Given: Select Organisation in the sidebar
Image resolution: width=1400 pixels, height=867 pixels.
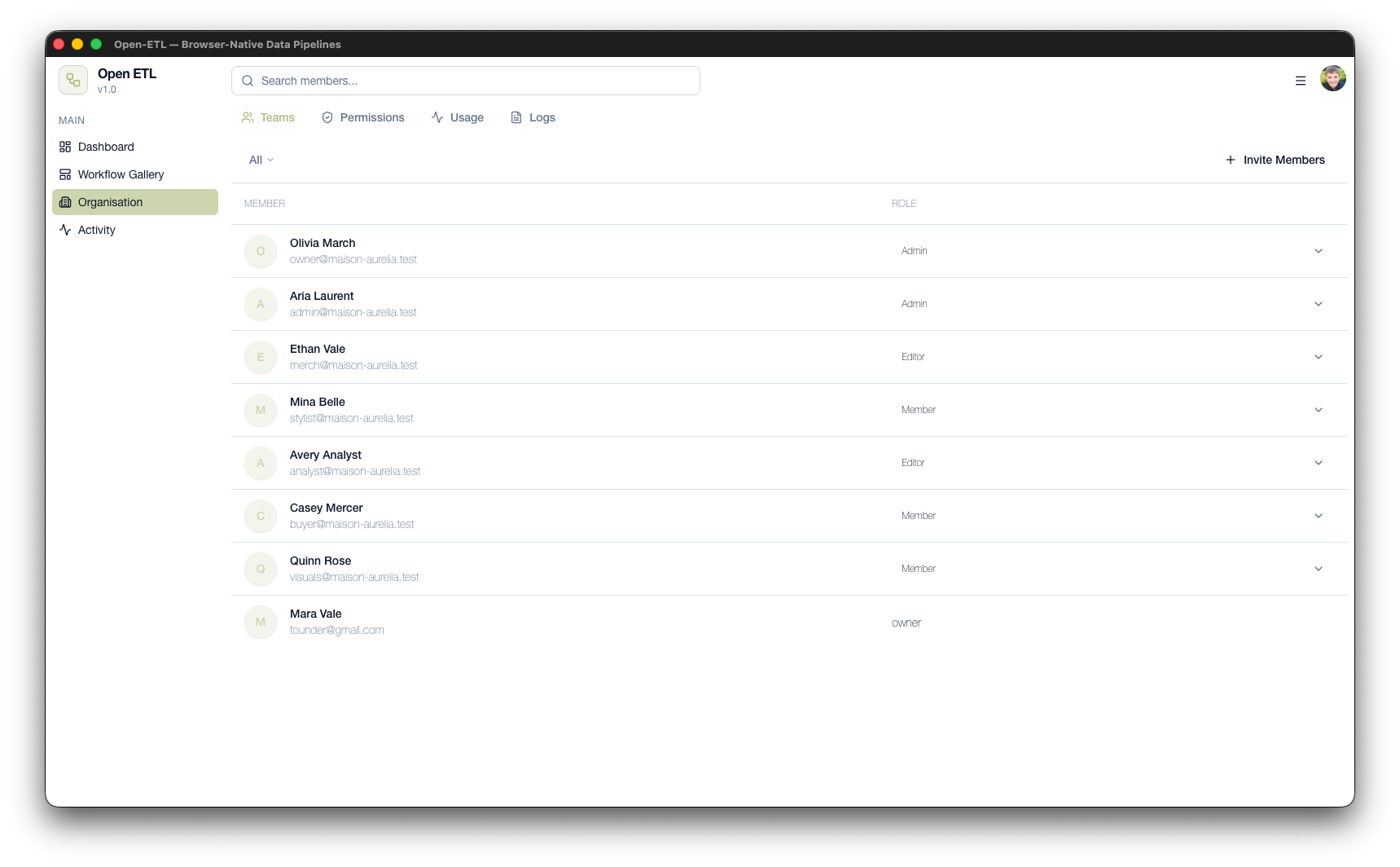Looking at the screenshot, I should tap(135, 202).
